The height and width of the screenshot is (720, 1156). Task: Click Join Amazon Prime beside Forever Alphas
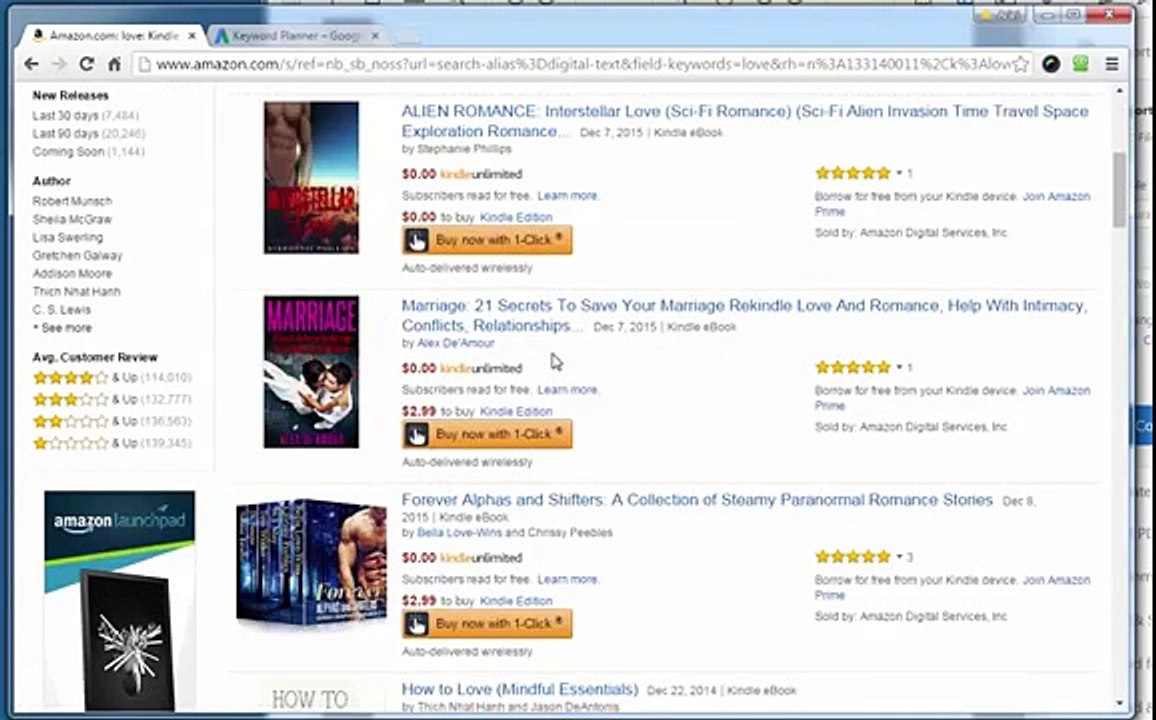(1056, 580)
